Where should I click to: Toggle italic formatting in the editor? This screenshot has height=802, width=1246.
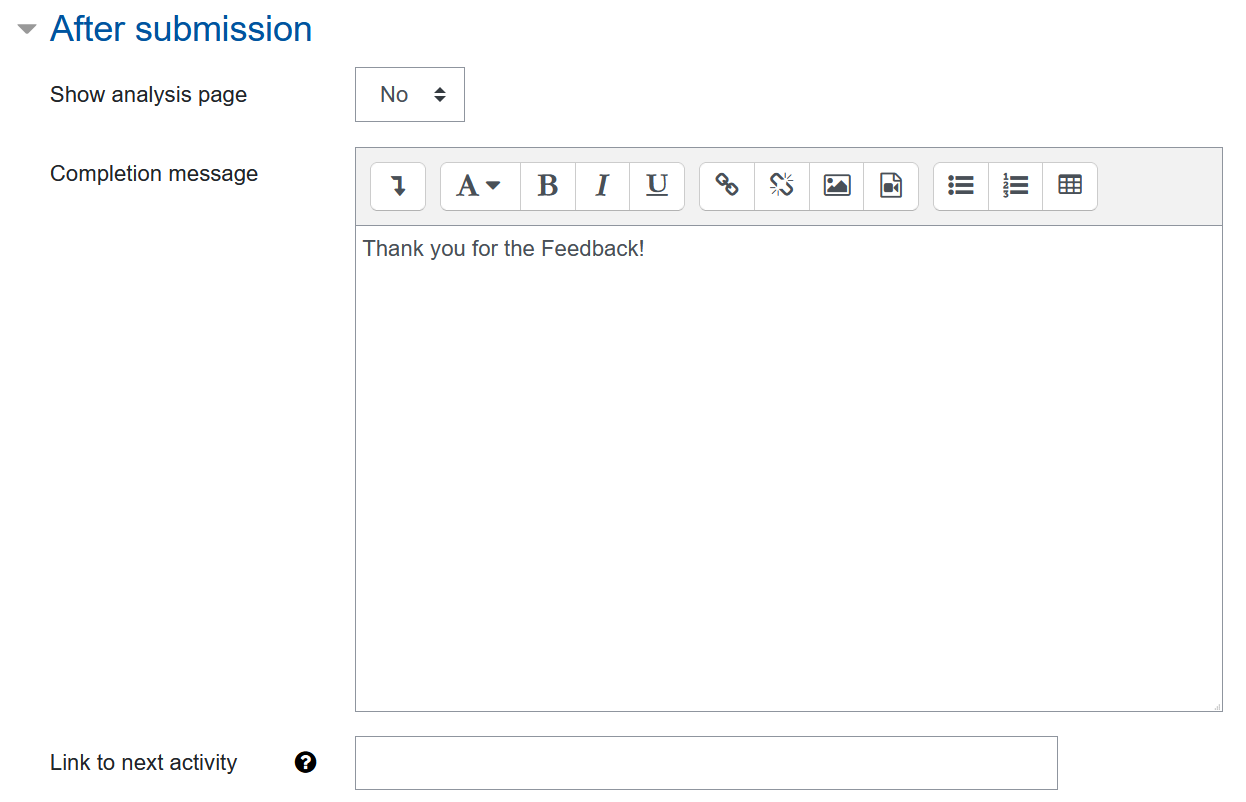click(x=602, y=186)
